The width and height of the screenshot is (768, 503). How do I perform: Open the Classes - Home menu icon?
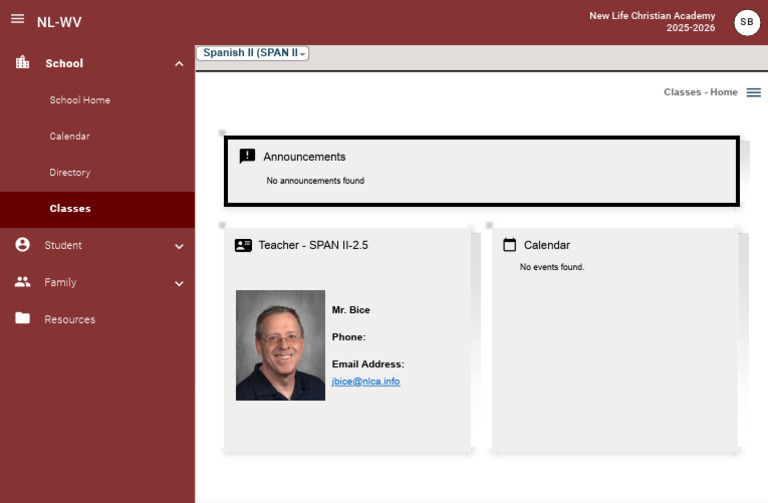tap(753, 92)
